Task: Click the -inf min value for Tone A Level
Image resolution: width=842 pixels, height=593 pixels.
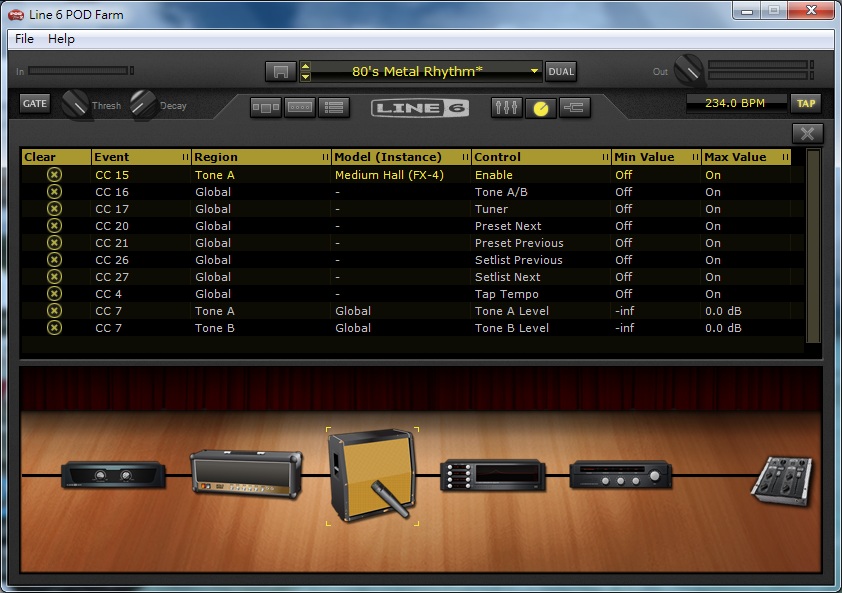Action: point(625,311)
